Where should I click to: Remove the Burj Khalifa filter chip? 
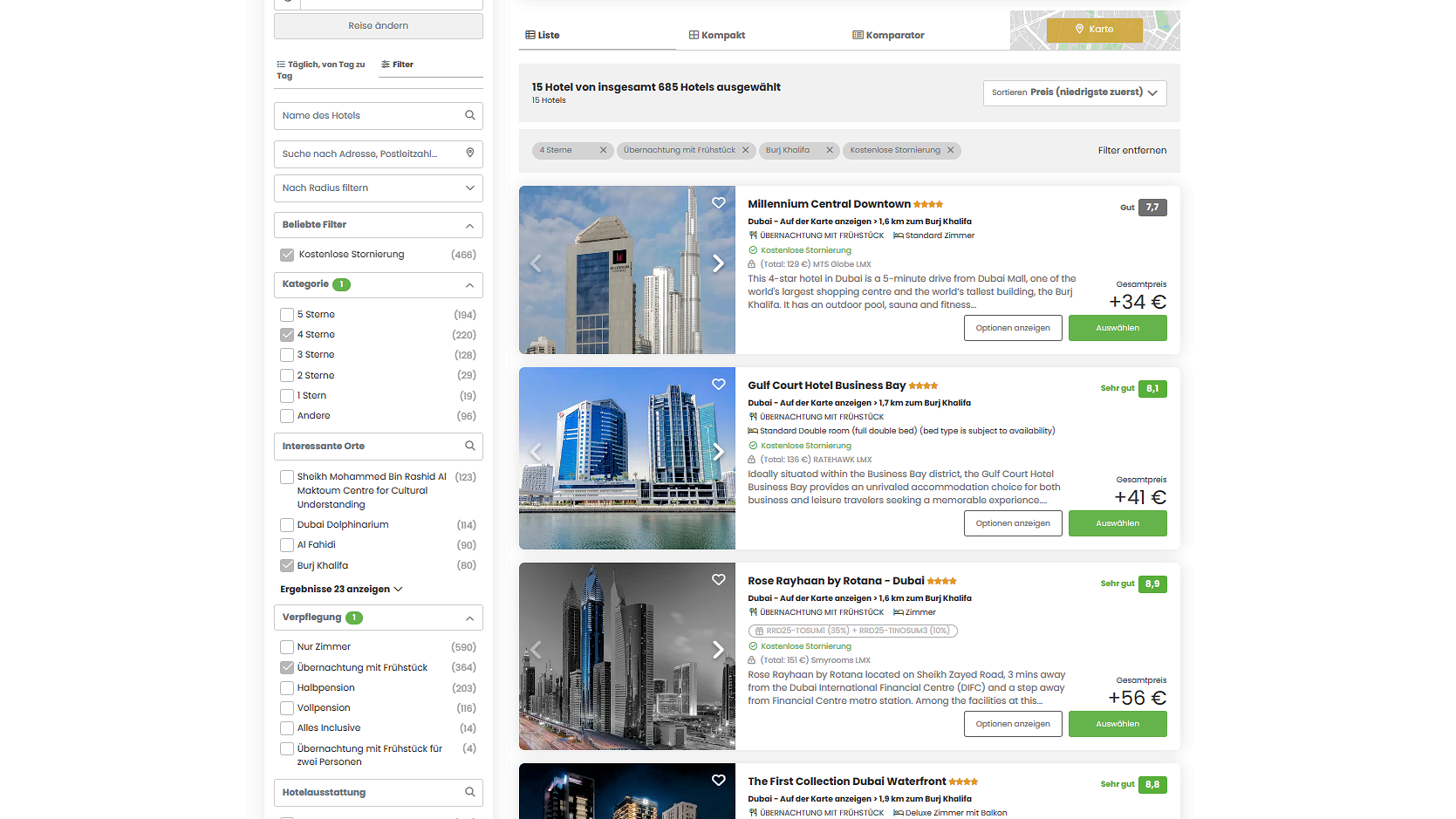tap(830, 150)
